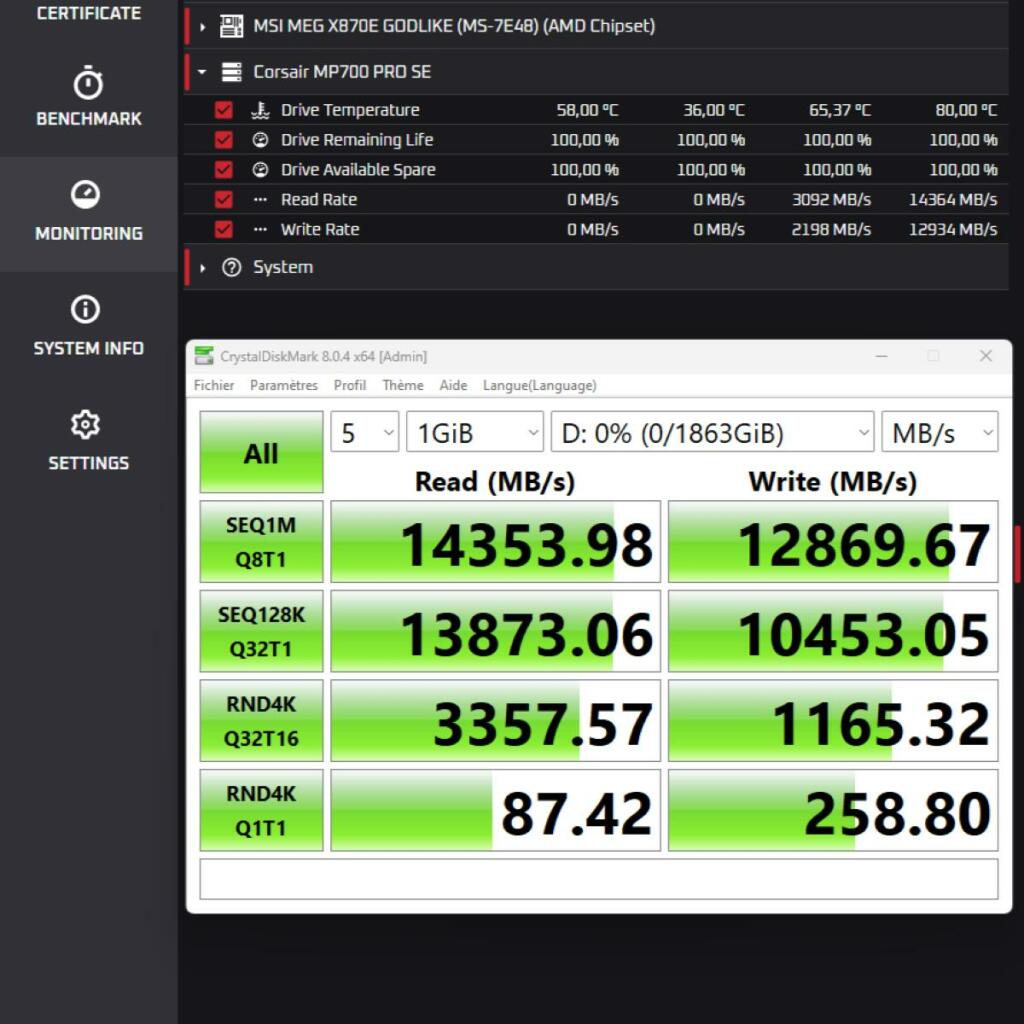Click the question mark icon beside System

231,268
